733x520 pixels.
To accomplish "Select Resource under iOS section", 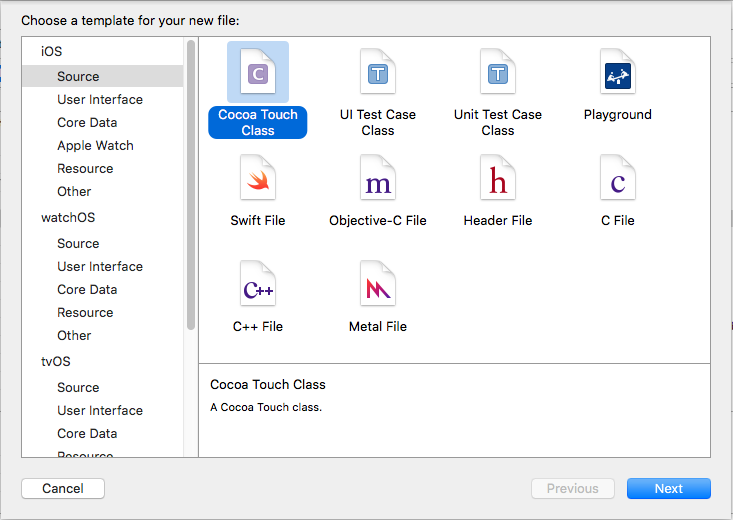I will coord(85,168).
